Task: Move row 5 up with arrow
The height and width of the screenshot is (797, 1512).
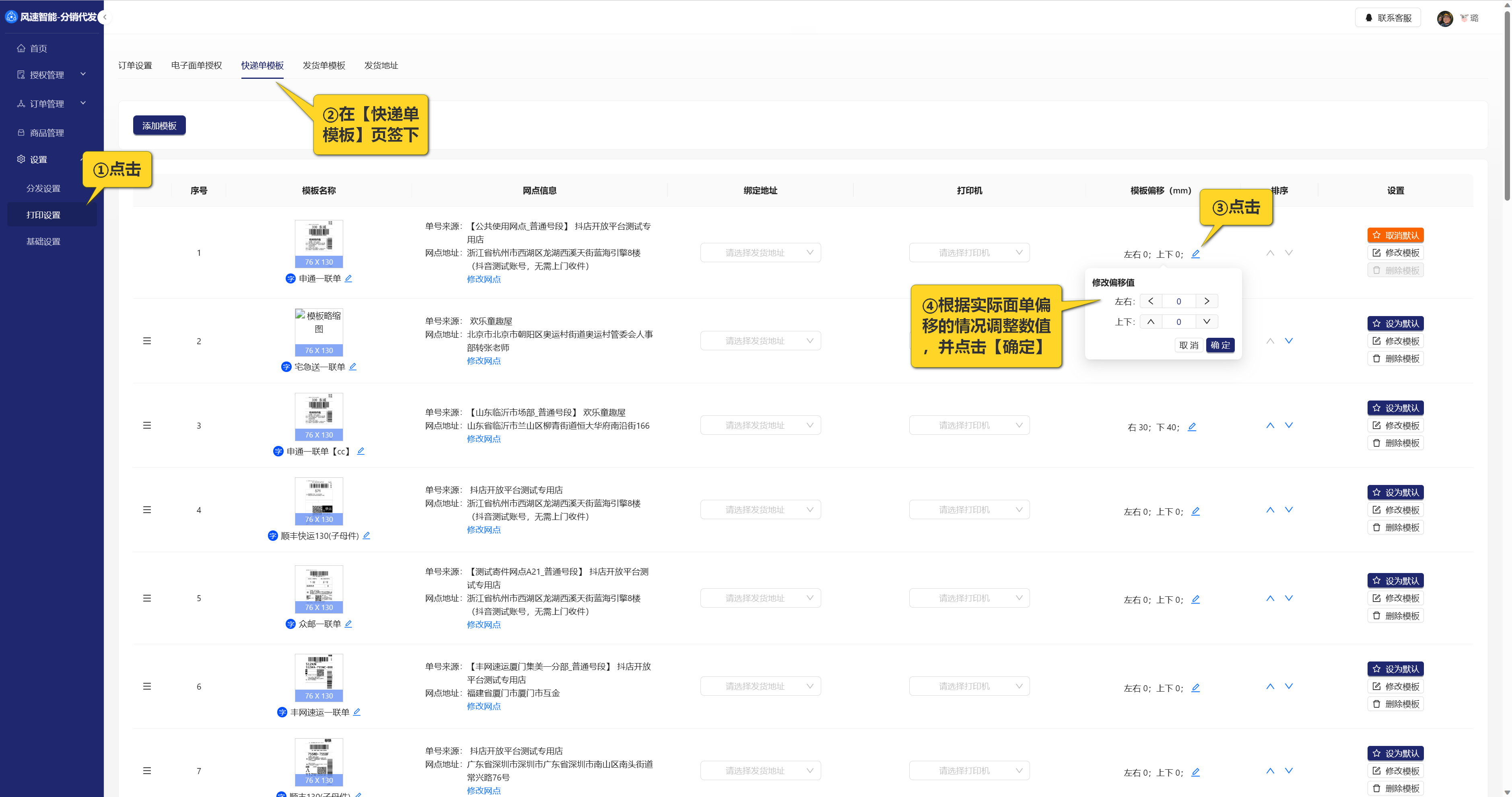Action: click(x=1270, y=598)
